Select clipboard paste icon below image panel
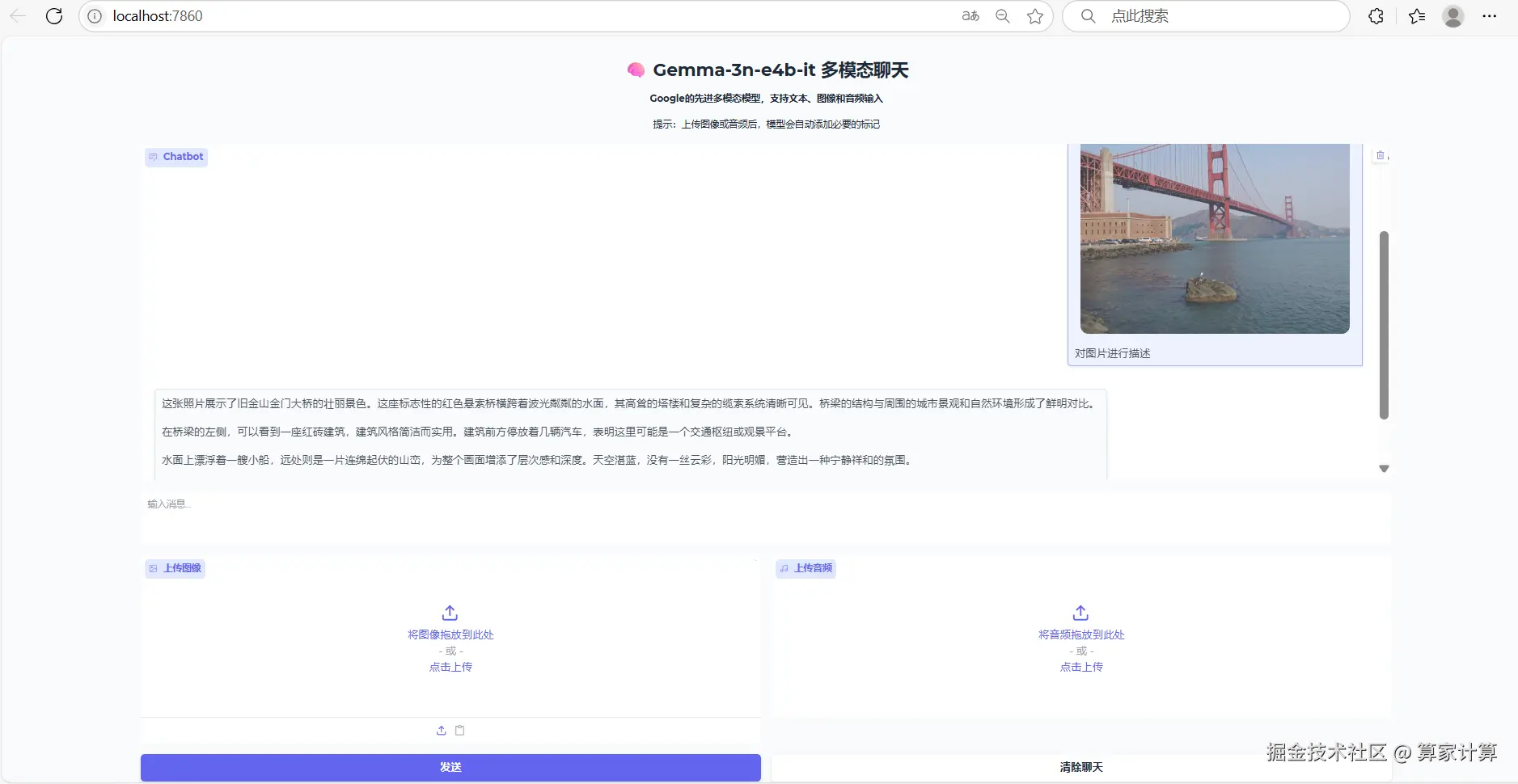 point(460,731)
